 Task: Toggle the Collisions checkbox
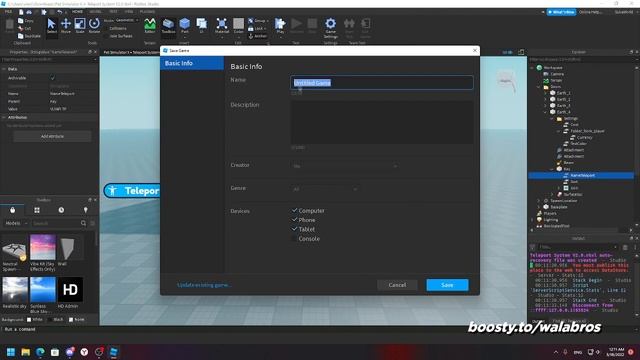point(106,29)
